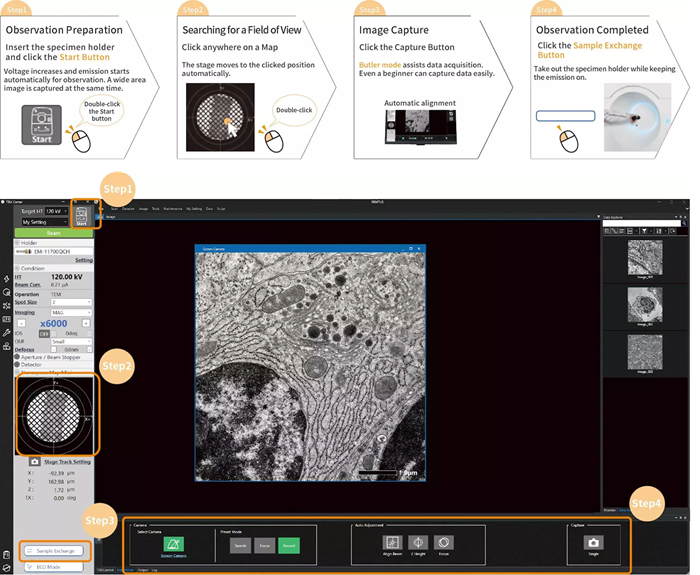Open the My Setting menu

[x=194, y=208]
